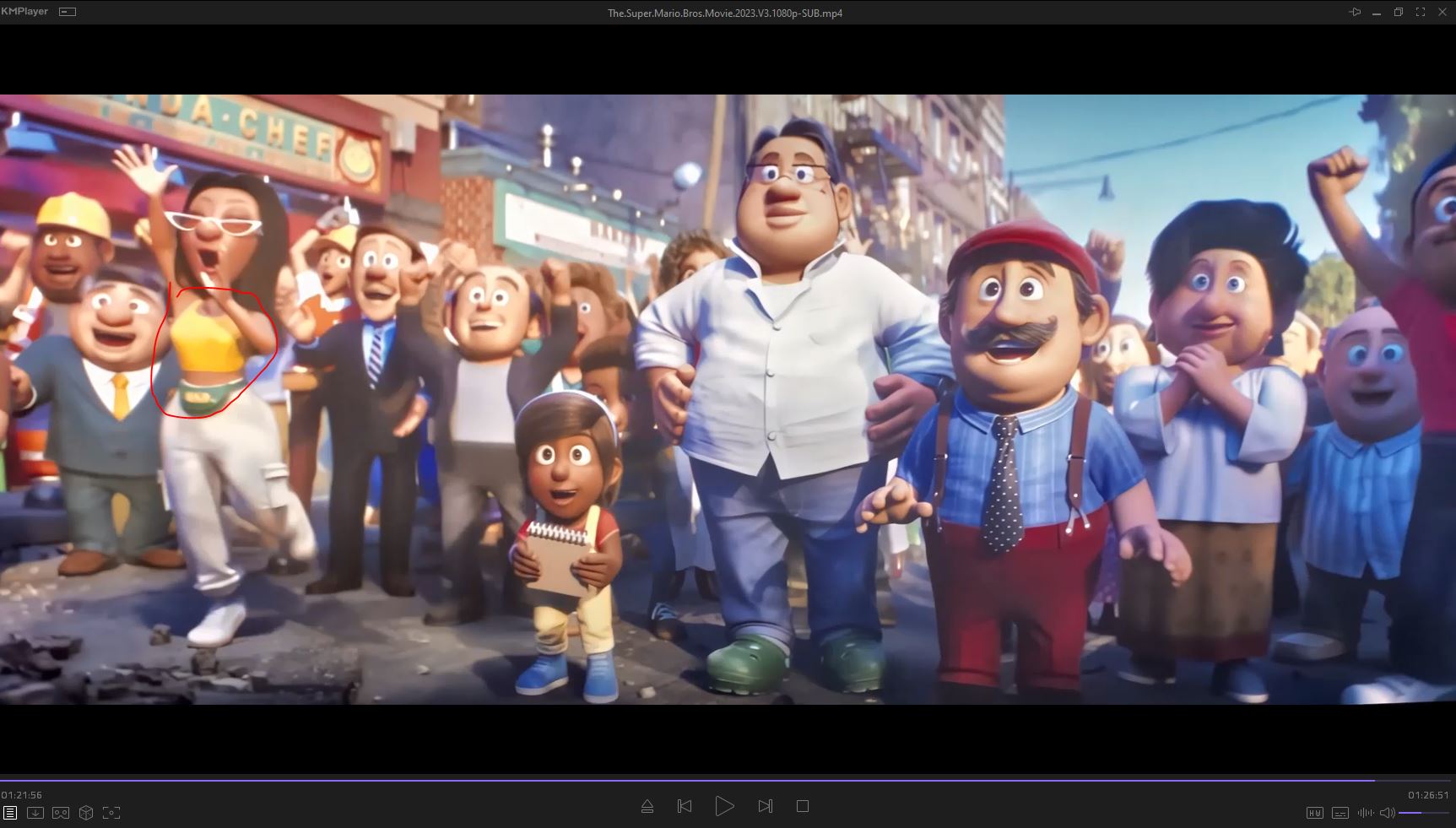This screenshot has height=828, width=1456.
Task: Click the download video icon
Action: (x=35, y=813)
